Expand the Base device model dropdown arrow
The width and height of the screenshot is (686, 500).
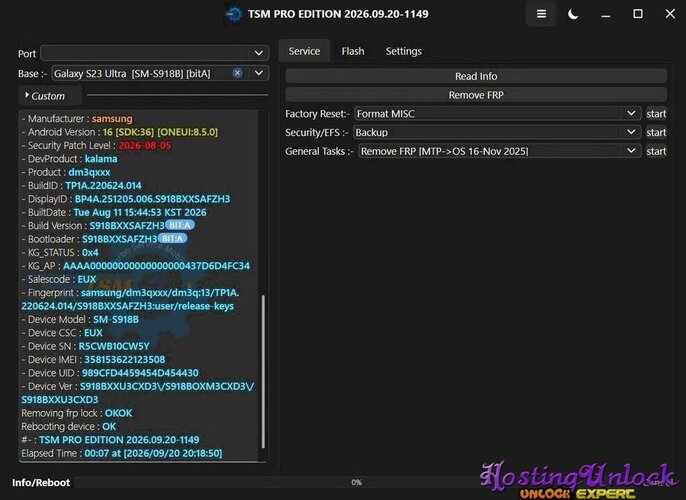click(x=259, y=73)
